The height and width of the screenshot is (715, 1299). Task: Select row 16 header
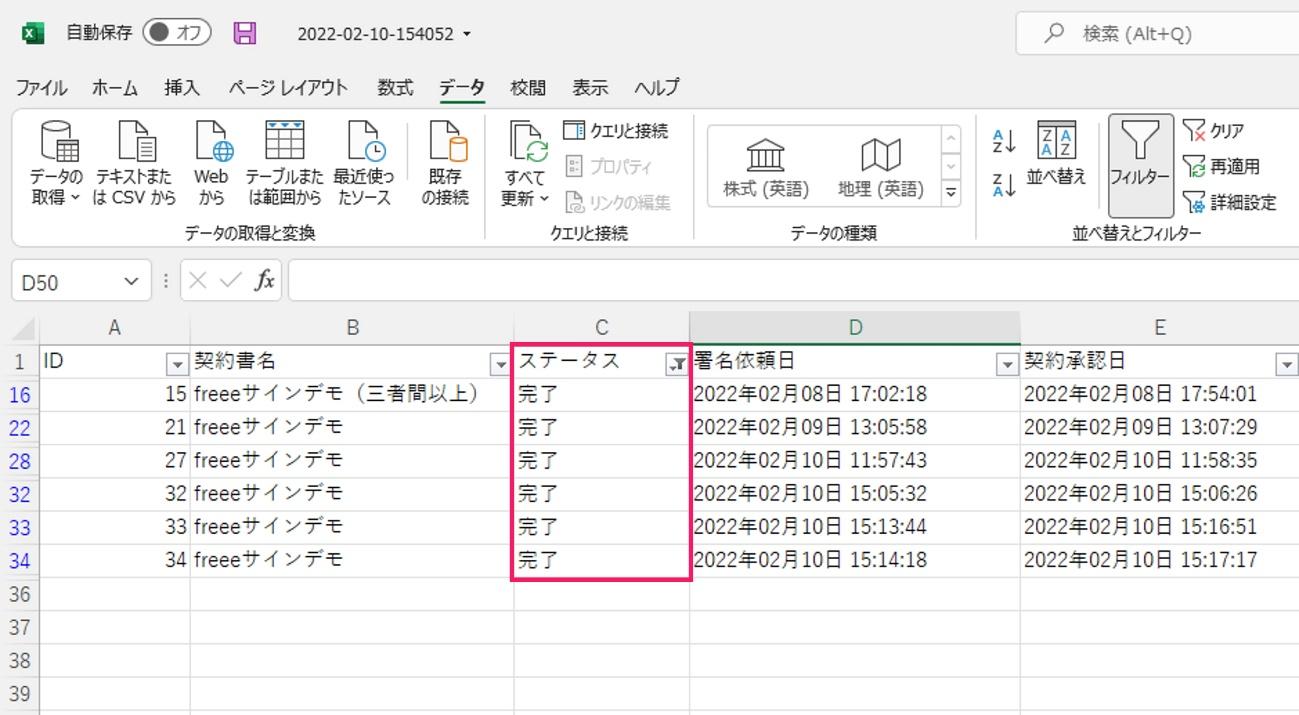coord(20,395)
